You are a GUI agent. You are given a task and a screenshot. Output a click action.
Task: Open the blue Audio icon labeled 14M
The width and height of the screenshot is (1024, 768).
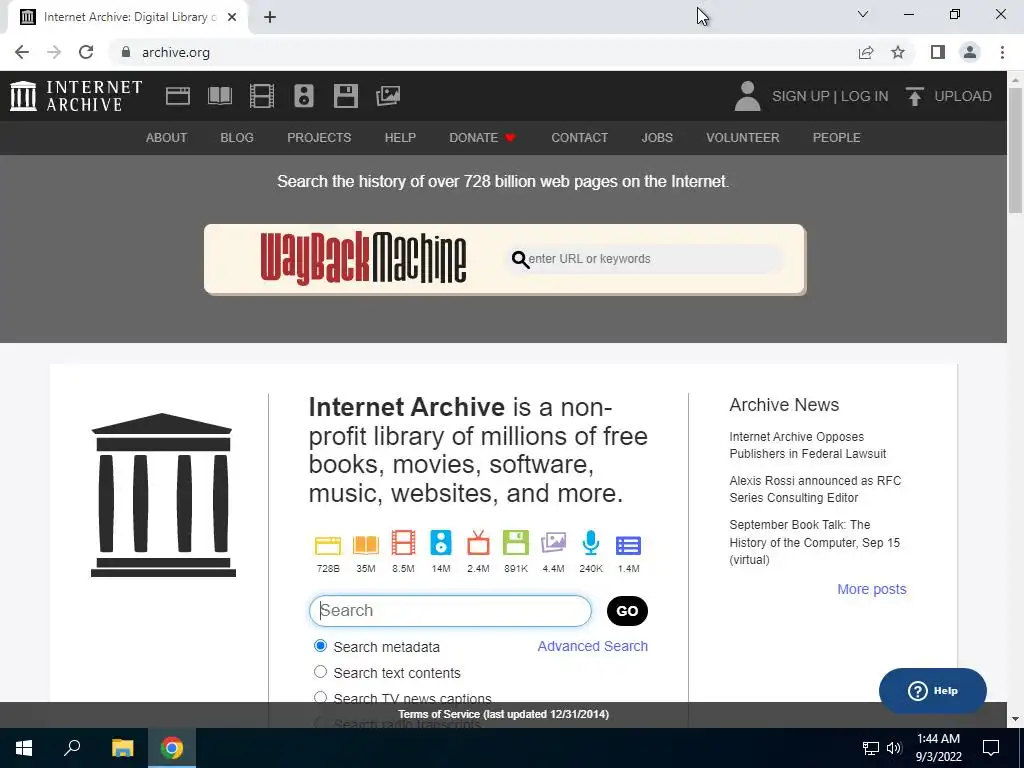point(441,543)
